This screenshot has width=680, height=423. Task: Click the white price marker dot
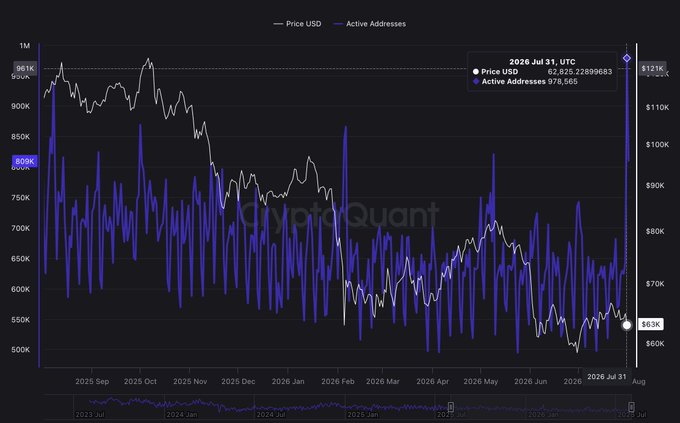pos(627,325)
